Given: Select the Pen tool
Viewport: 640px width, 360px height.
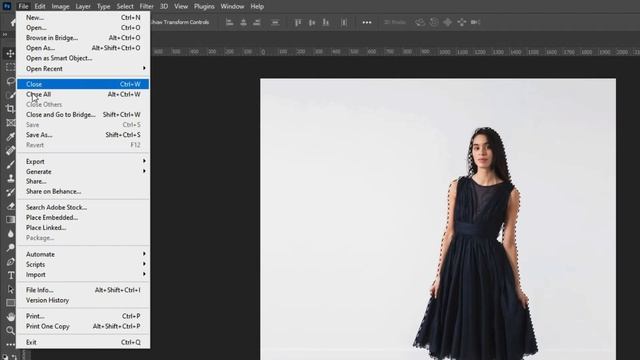Looking at the screenshot, I should click(x=10, y=262).
